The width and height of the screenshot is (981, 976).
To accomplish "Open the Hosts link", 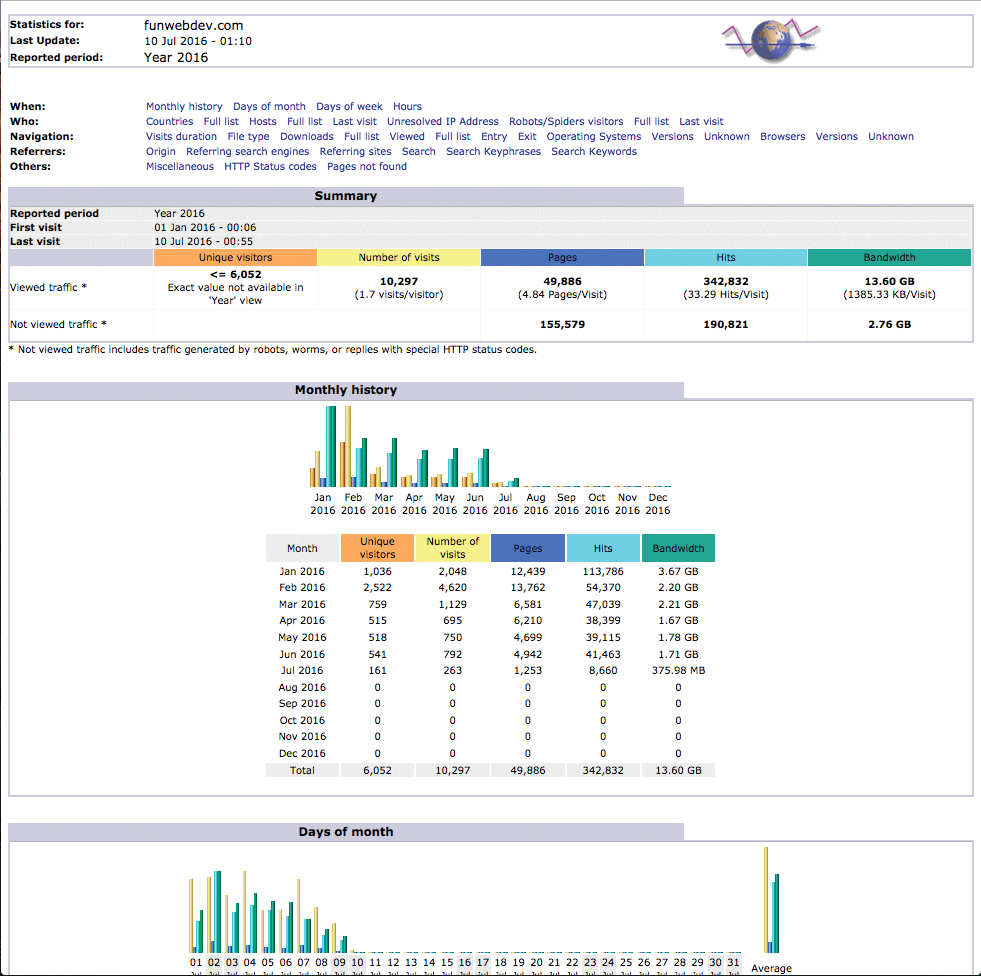I will pyautogui.click(x=262, y=122).
